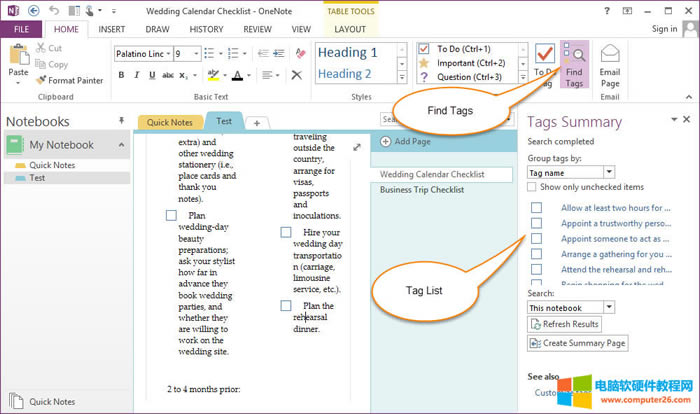The height and width of the screenshot is (414, 700).
Task: Open the Palatino font name dropdown
Action: click(167, 53)
